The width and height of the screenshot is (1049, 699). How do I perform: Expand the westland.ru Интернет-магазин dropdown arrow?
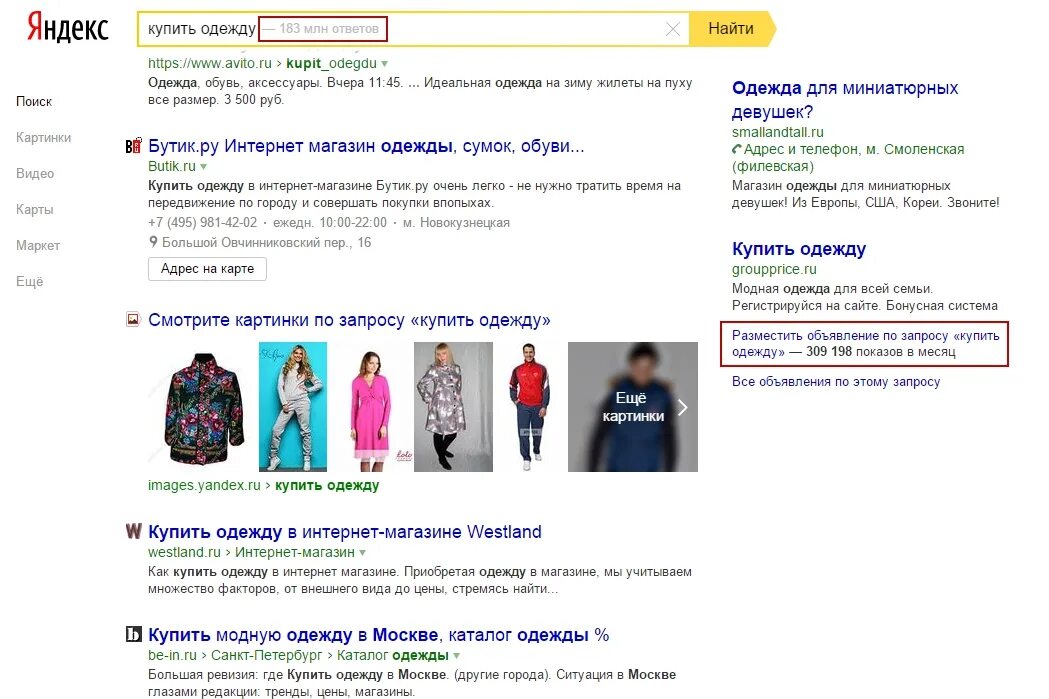pyautogui.click(x=363, y=553)
